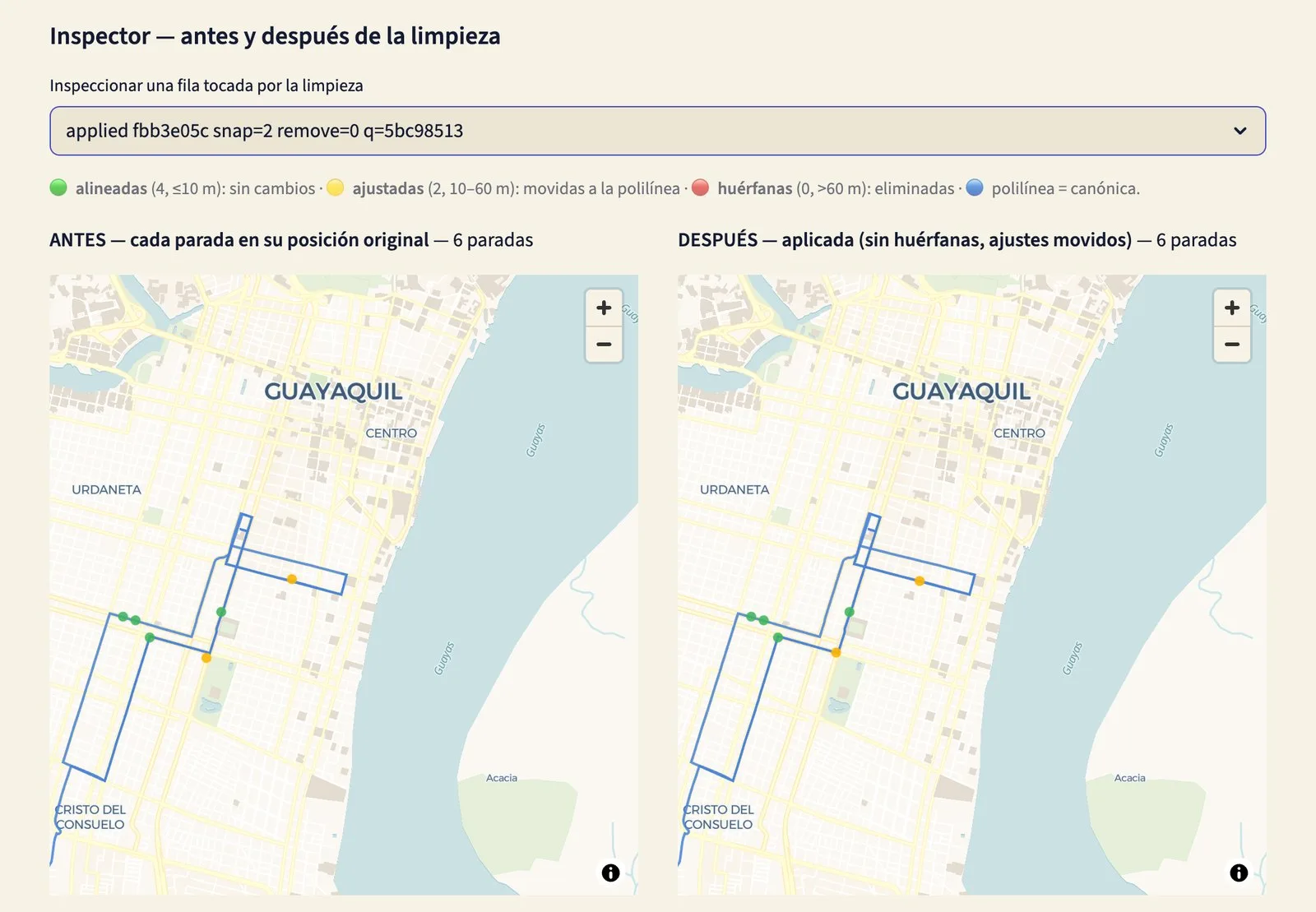Click the yellow legend dot for ajustadas
1316x912 pixels.
(335, 187)
